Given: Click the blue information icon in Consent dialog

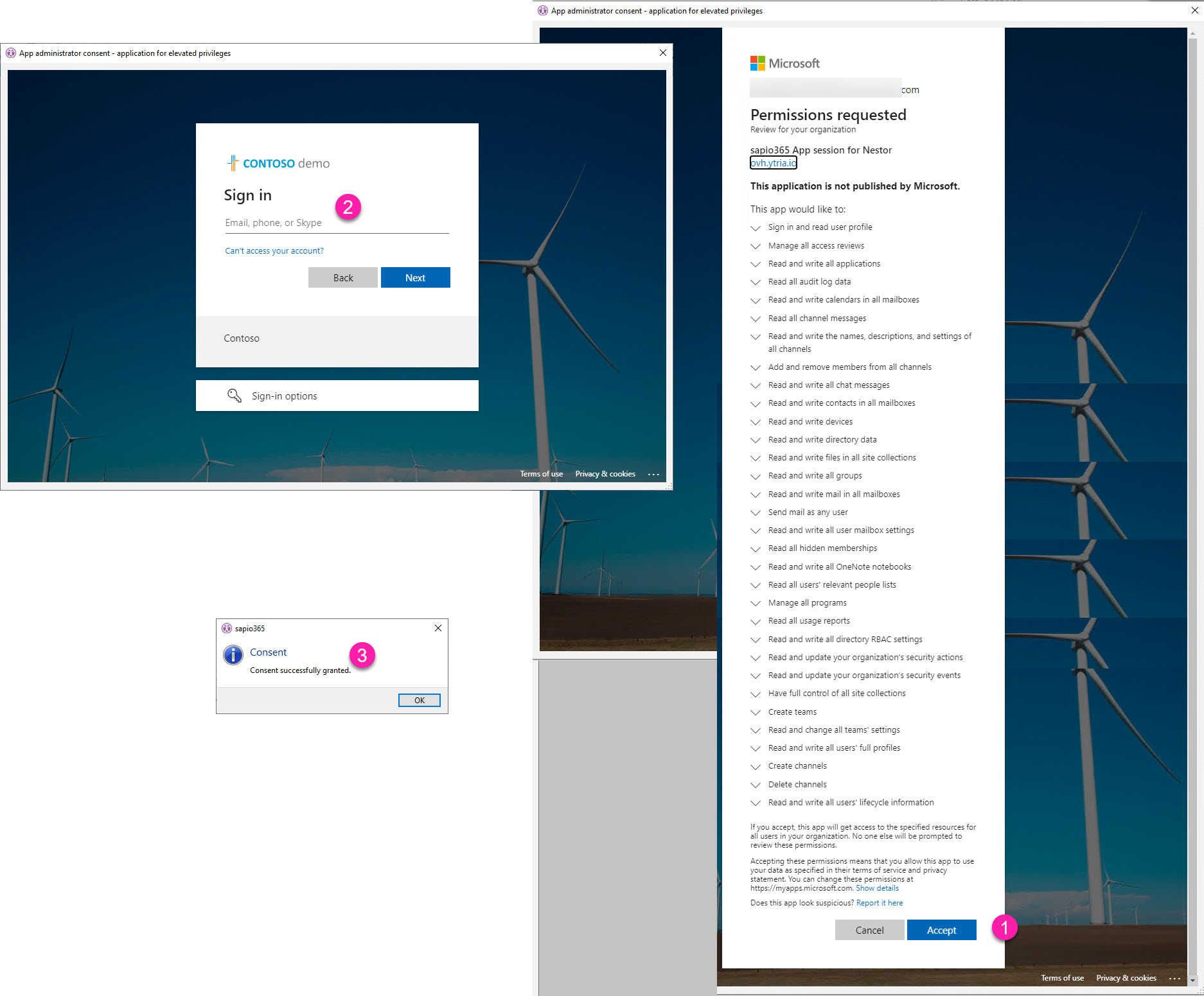Looking at the screenshot, I should click(x=233, y=654).
